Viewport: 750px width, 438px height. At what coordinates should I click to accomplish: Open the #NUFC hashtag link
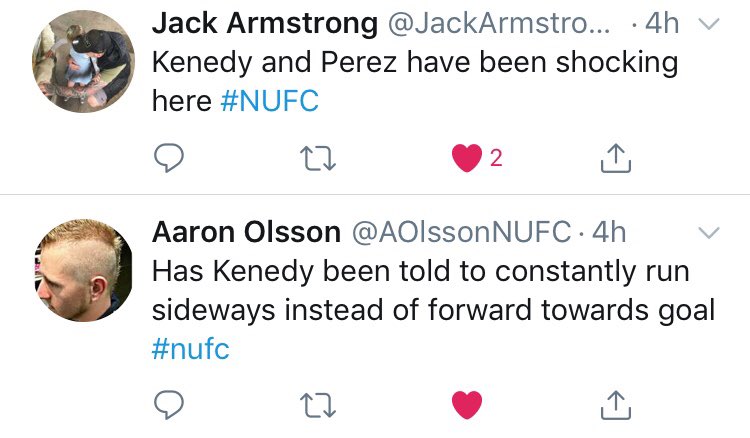pos(270,101)
